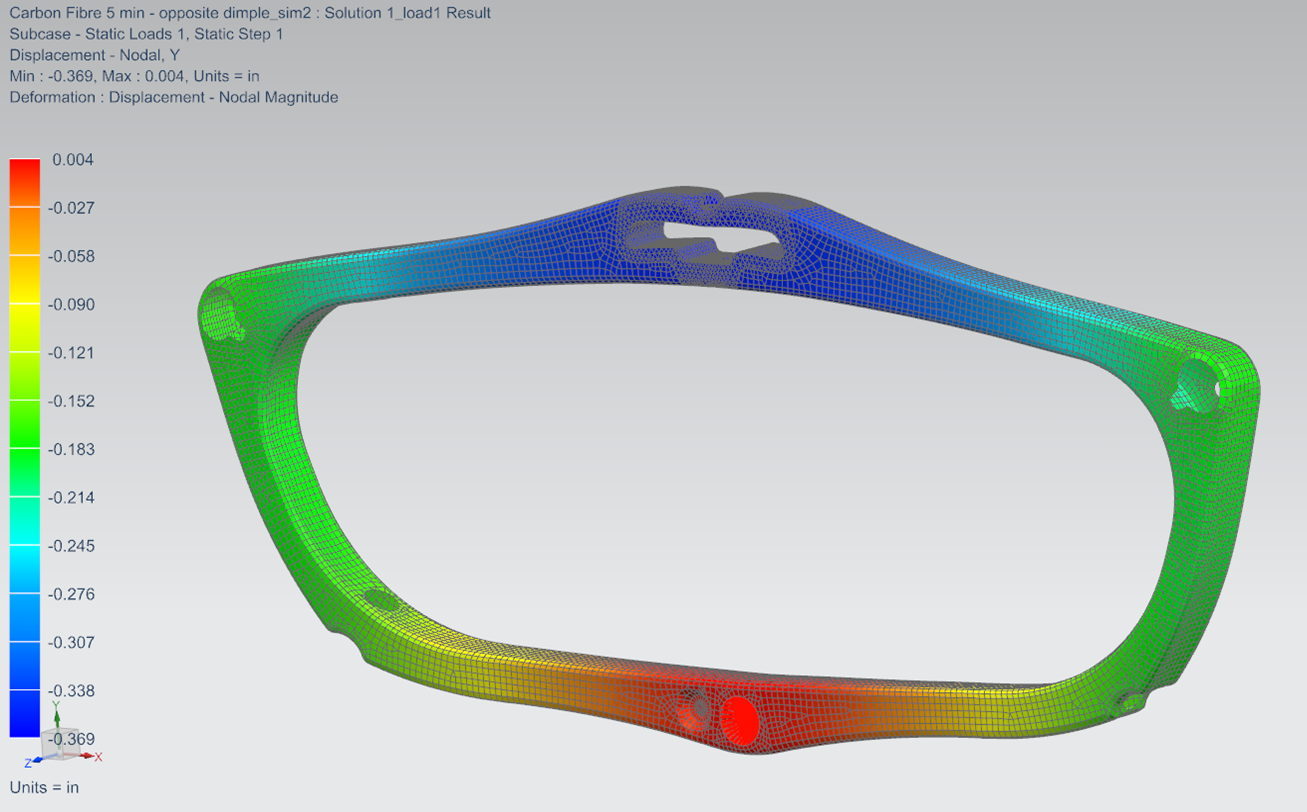Image resolution: width=1307 pixels, height=812 pixels.
Task: Click the -0.183 legend value label
Action: click(72, 449)
